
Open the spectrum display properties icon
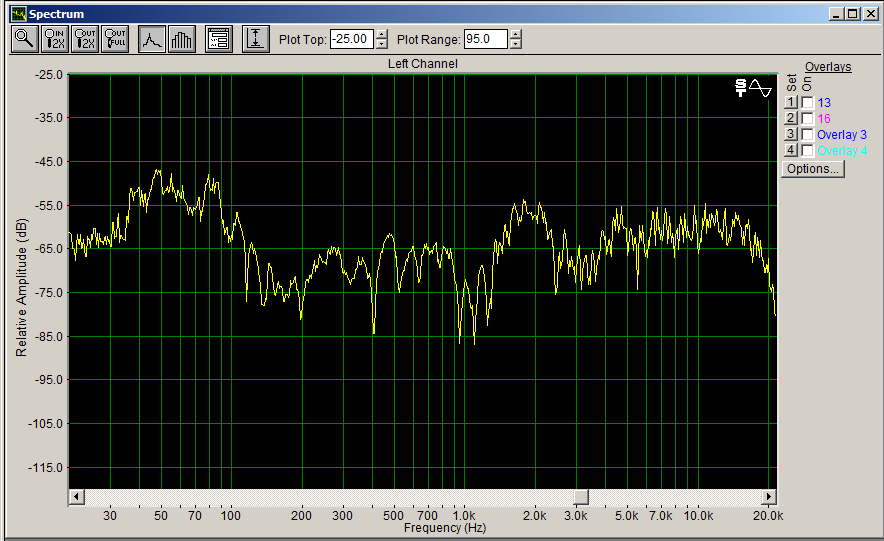219,39
